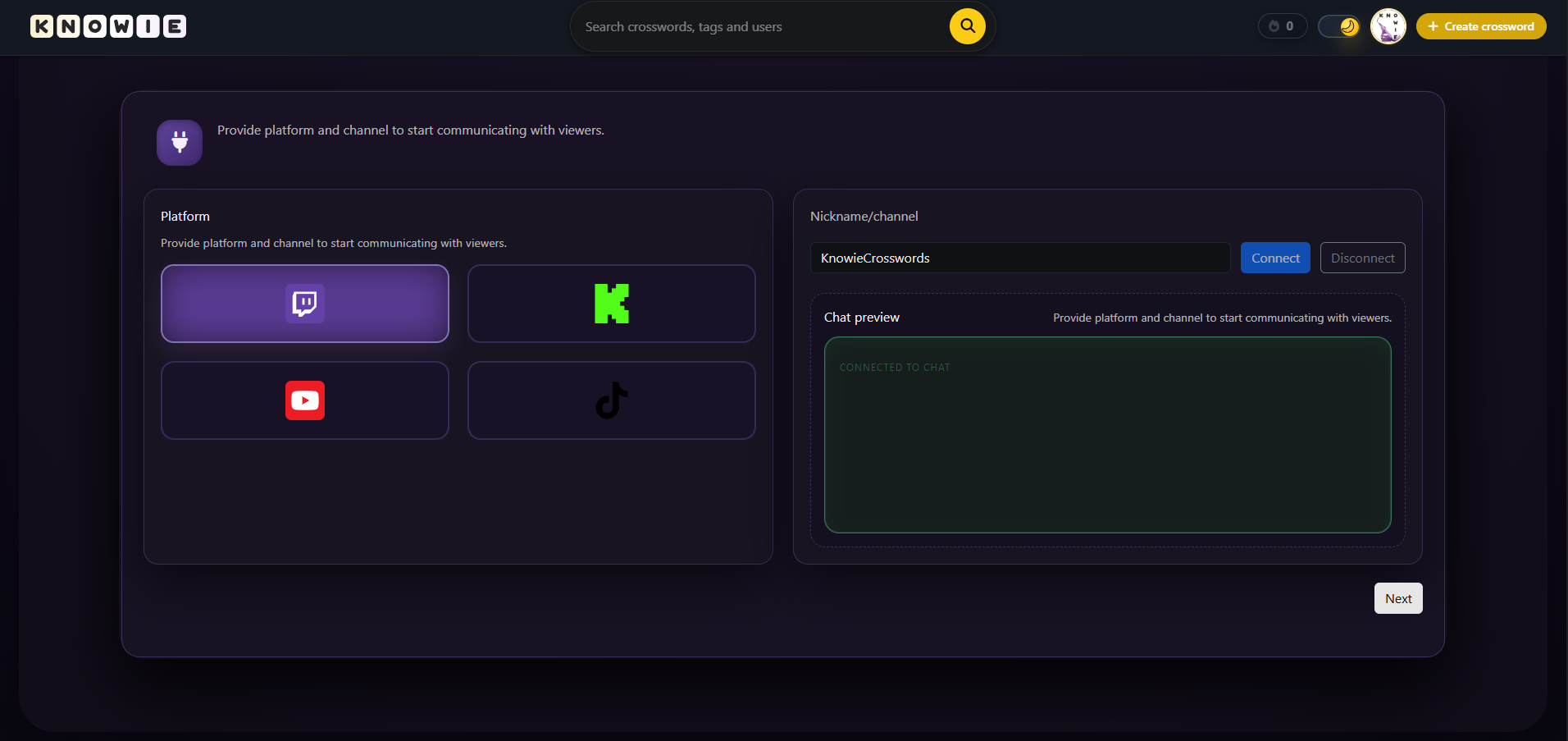Click inside the KnowieCrosswords channel field
This screenshot has height=741, width=1568.
point(1020,257)
